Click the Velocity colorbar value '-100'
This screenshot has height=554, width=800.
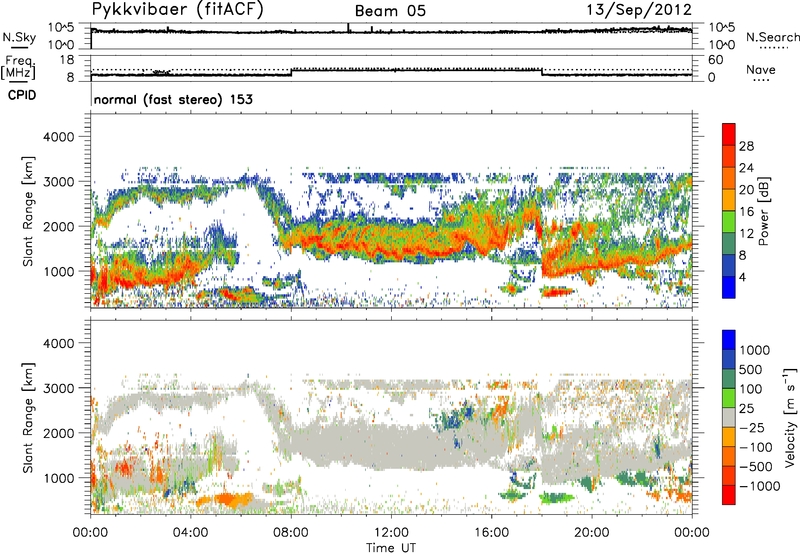pos(756,447)
